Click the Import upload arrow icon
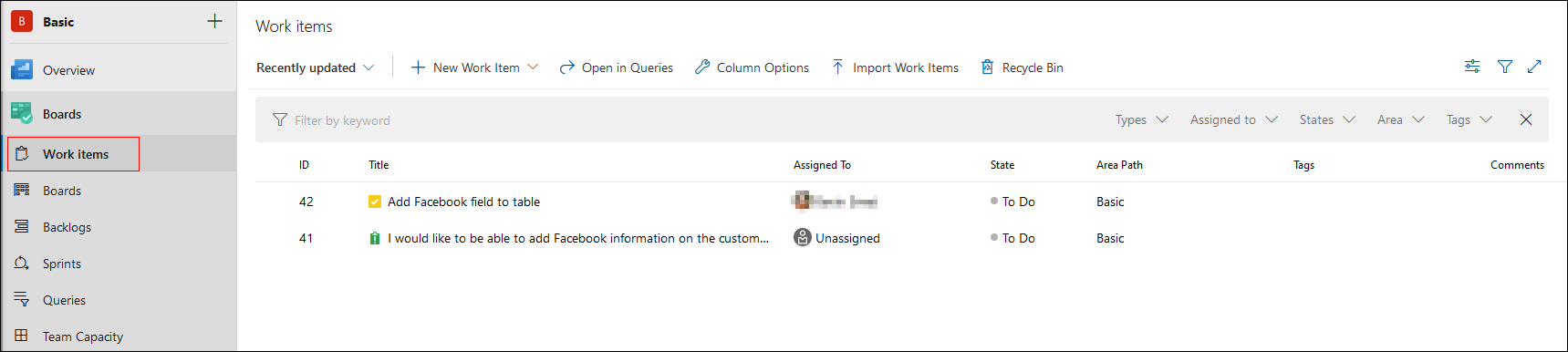The width and height of the screenshot is (1568, 352). pos(837,67)
